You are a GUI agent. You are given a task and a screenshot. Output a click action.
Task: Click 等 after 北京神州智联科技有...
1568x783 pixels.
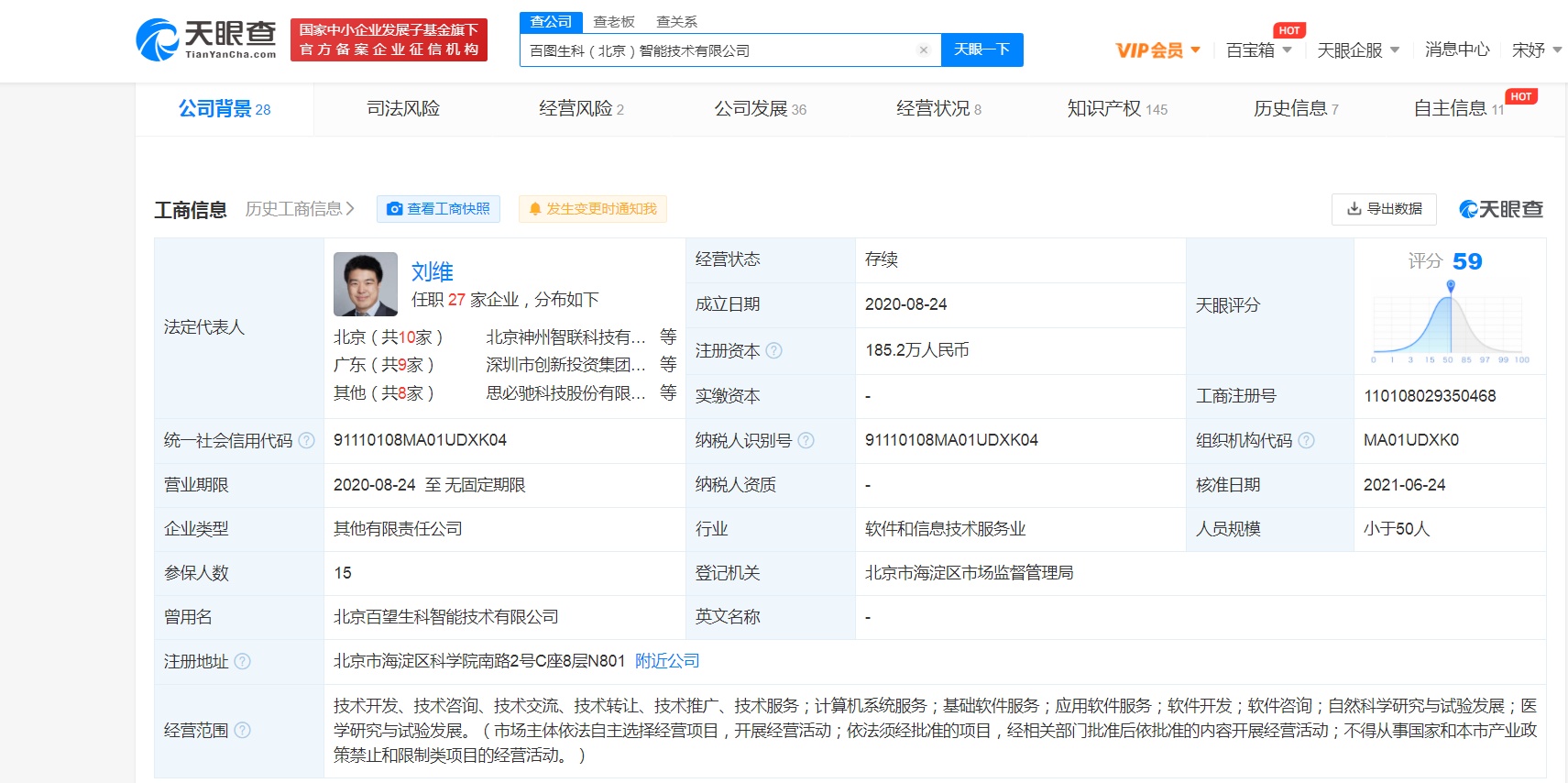click(668, 336)
